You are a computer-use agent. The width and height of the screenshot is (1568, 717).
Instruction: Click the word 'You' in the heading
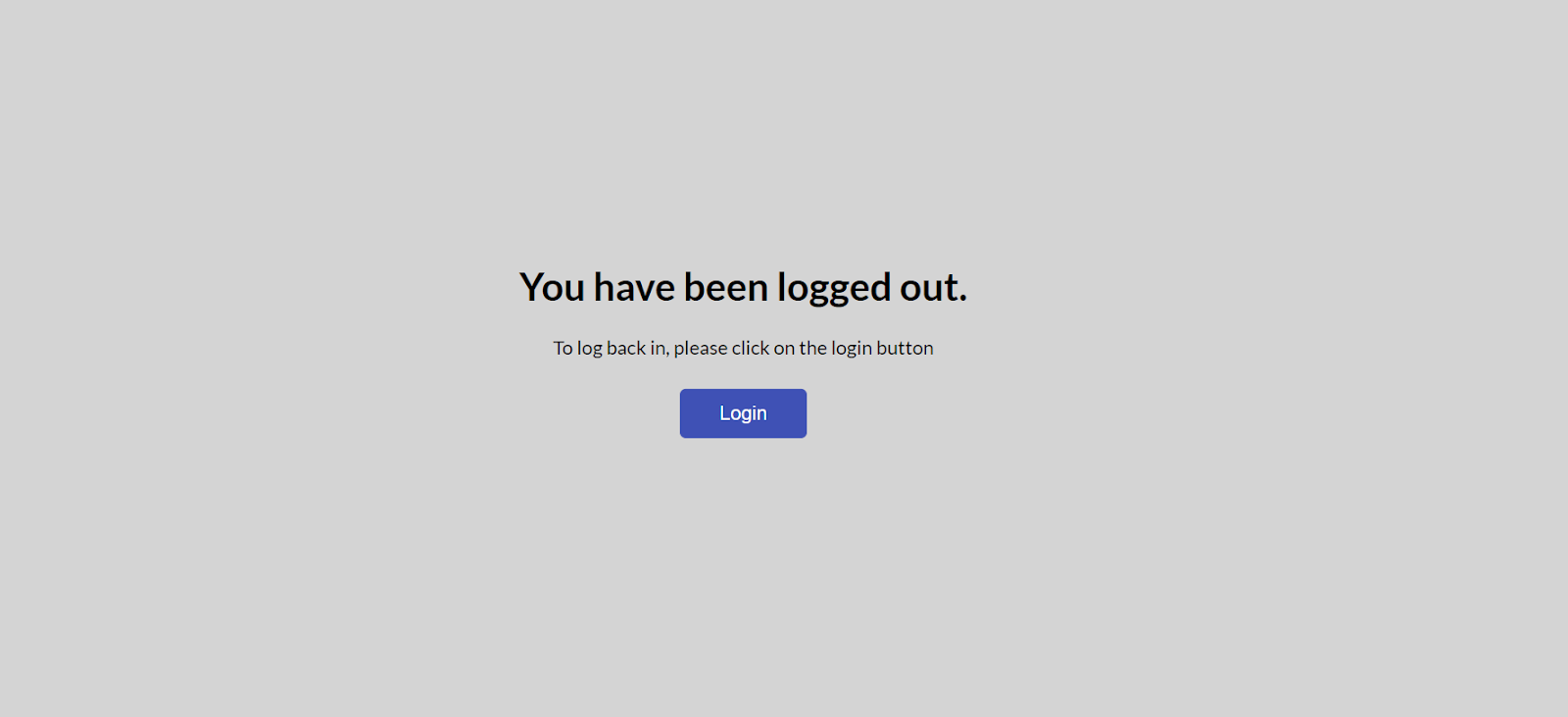553,288
